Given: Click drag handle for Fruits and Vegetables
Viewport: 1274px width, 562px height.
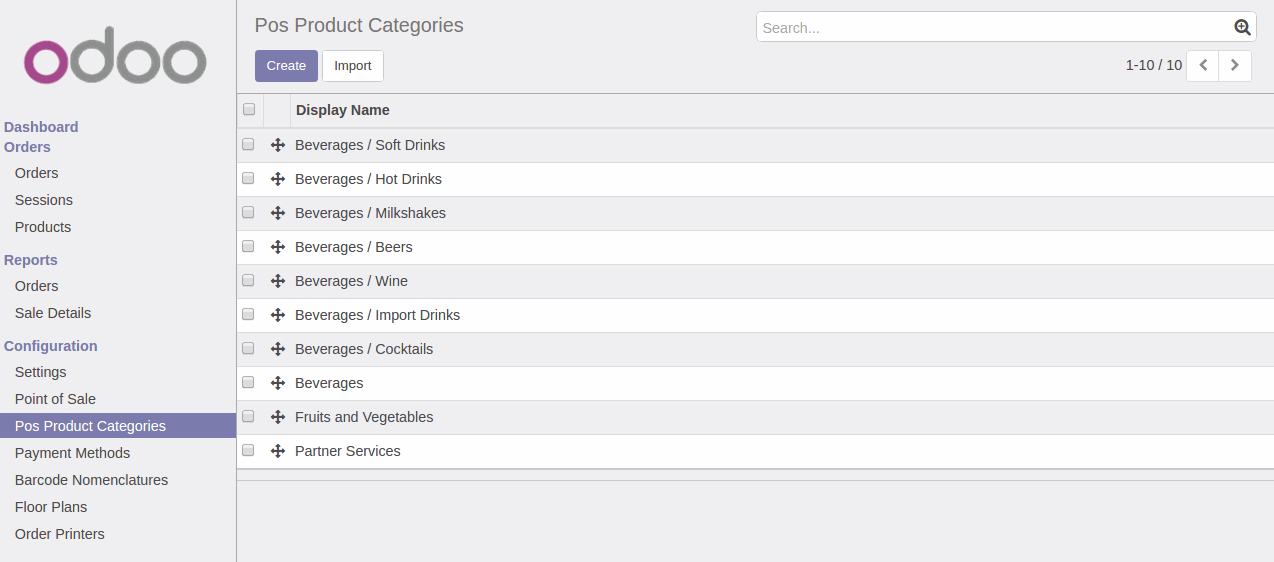Looking at the screenshot, I should tap(278, 417).
